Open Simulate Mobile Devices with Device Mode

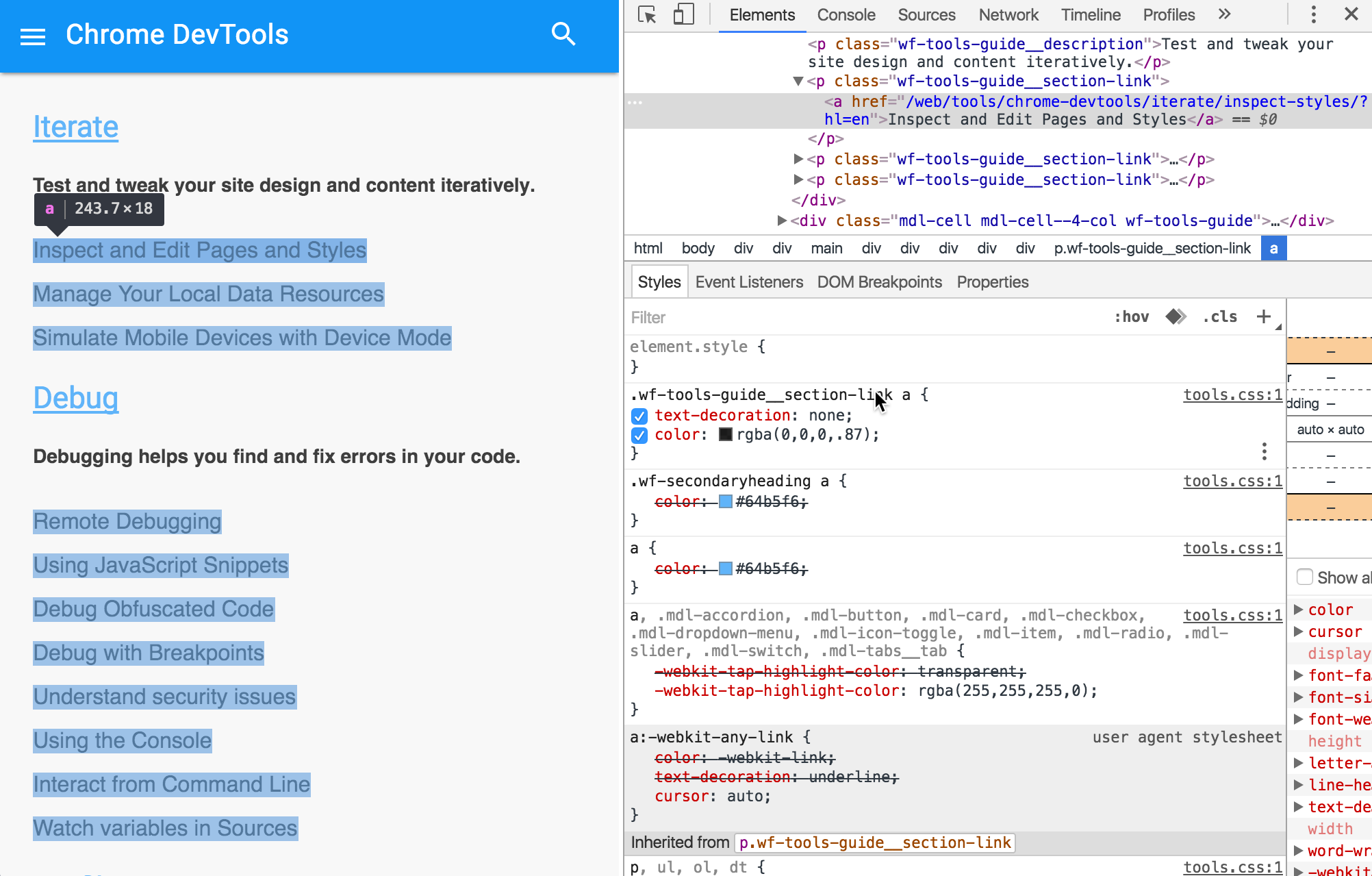[x=242, y=338]
